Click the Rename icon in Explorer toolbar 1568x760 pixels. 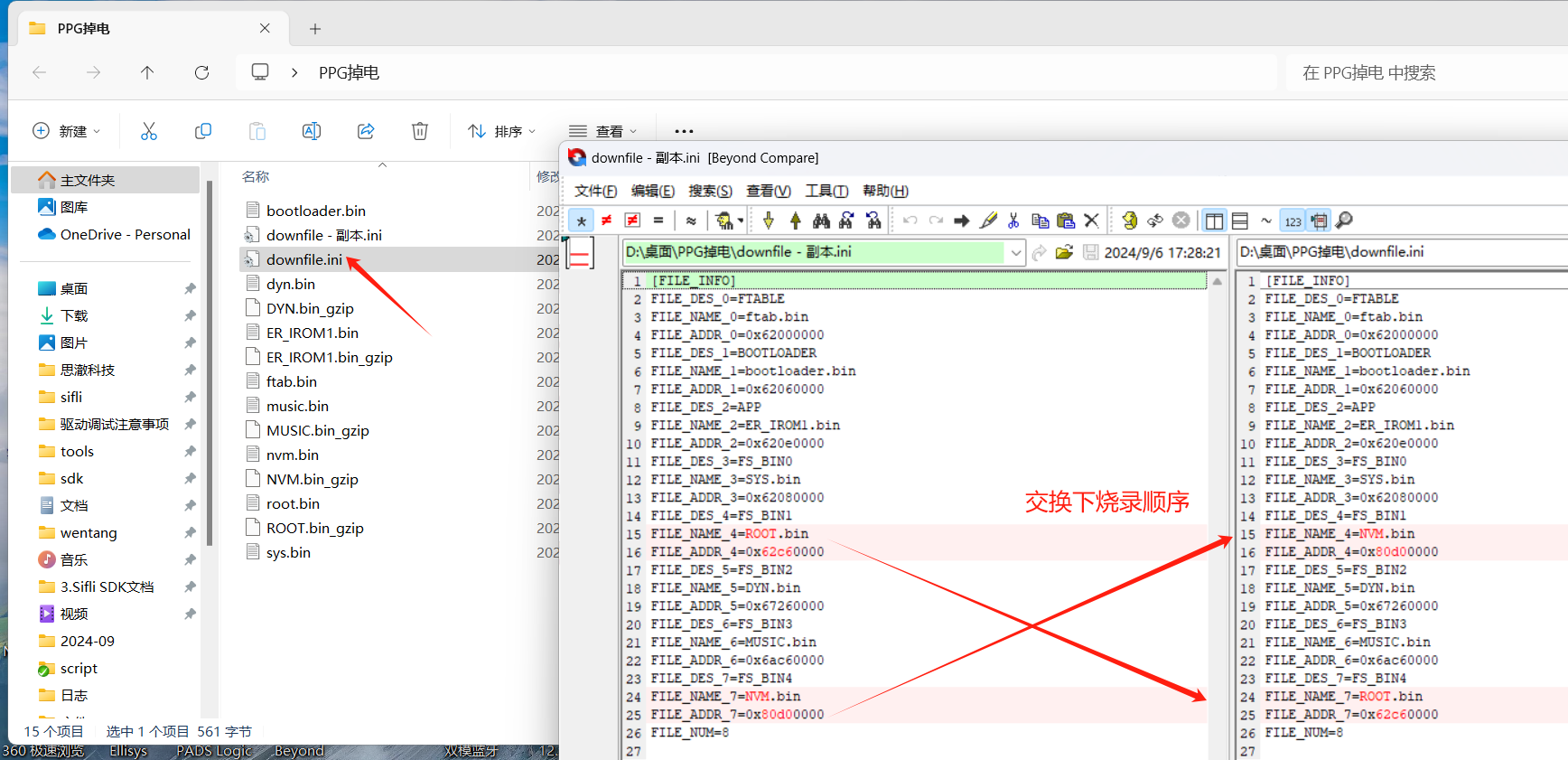[312, 131]
